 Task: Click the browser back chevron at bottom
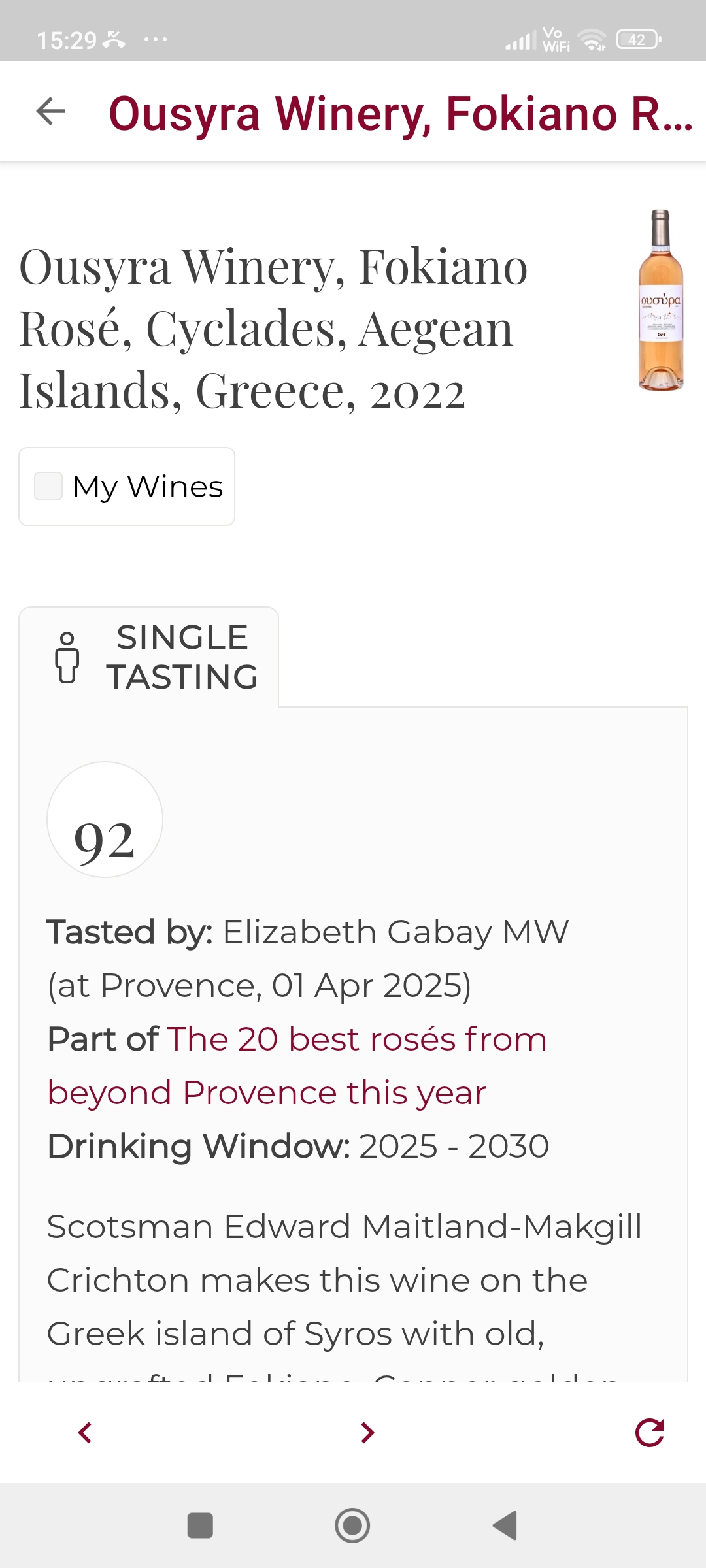coord(85,1432)
